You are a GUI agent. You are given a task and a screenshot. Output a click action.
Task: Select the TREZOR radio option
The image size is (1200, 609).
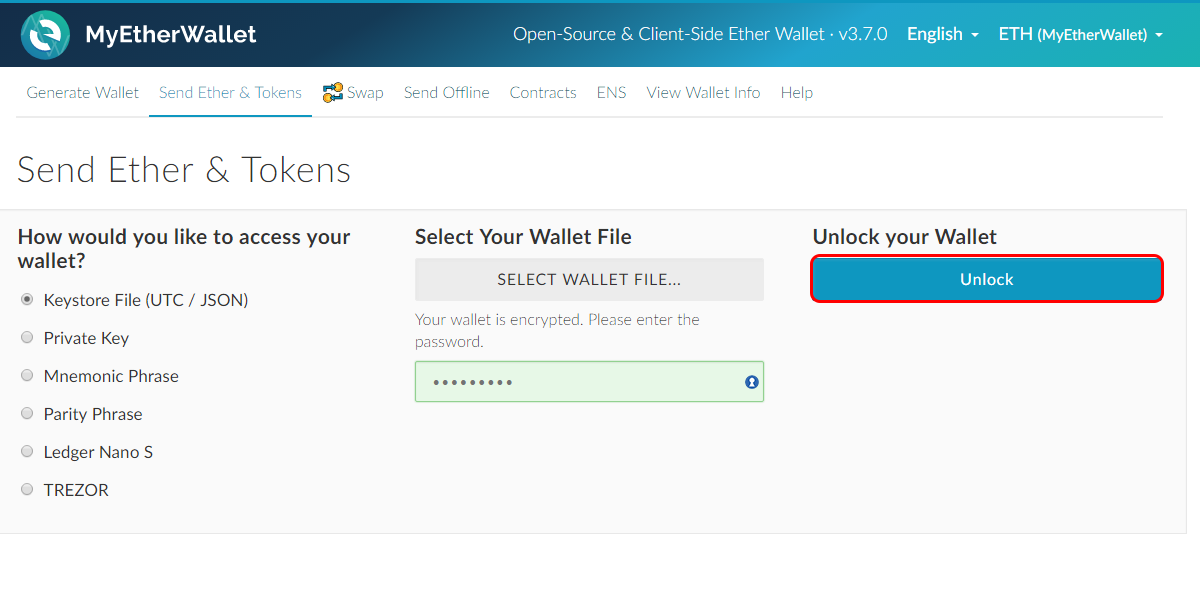pos(27,490)
